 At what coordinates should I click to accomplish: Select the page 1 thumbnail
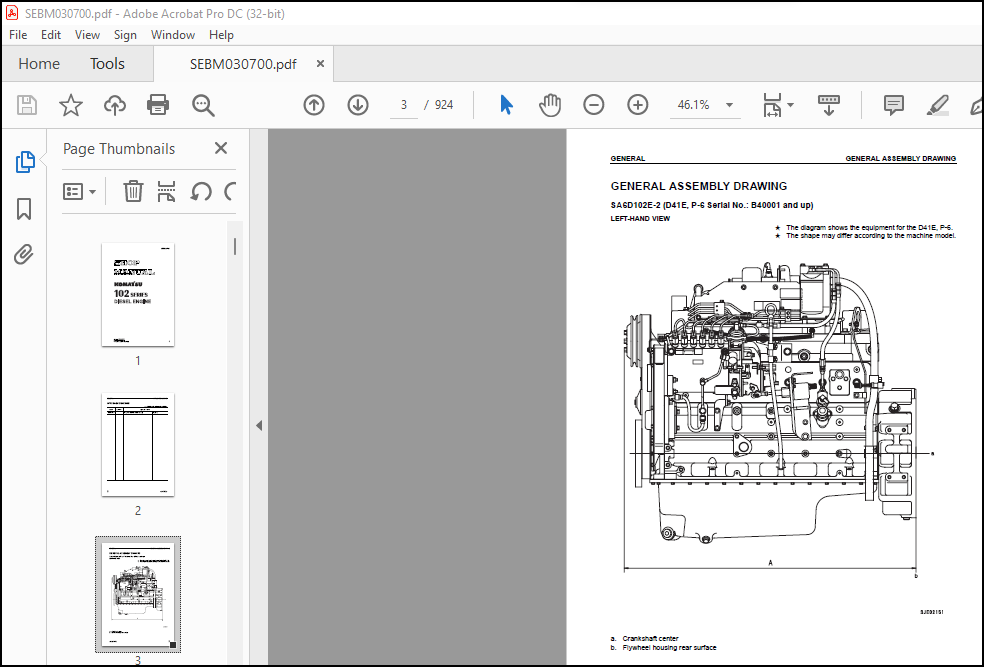[138, 295]
